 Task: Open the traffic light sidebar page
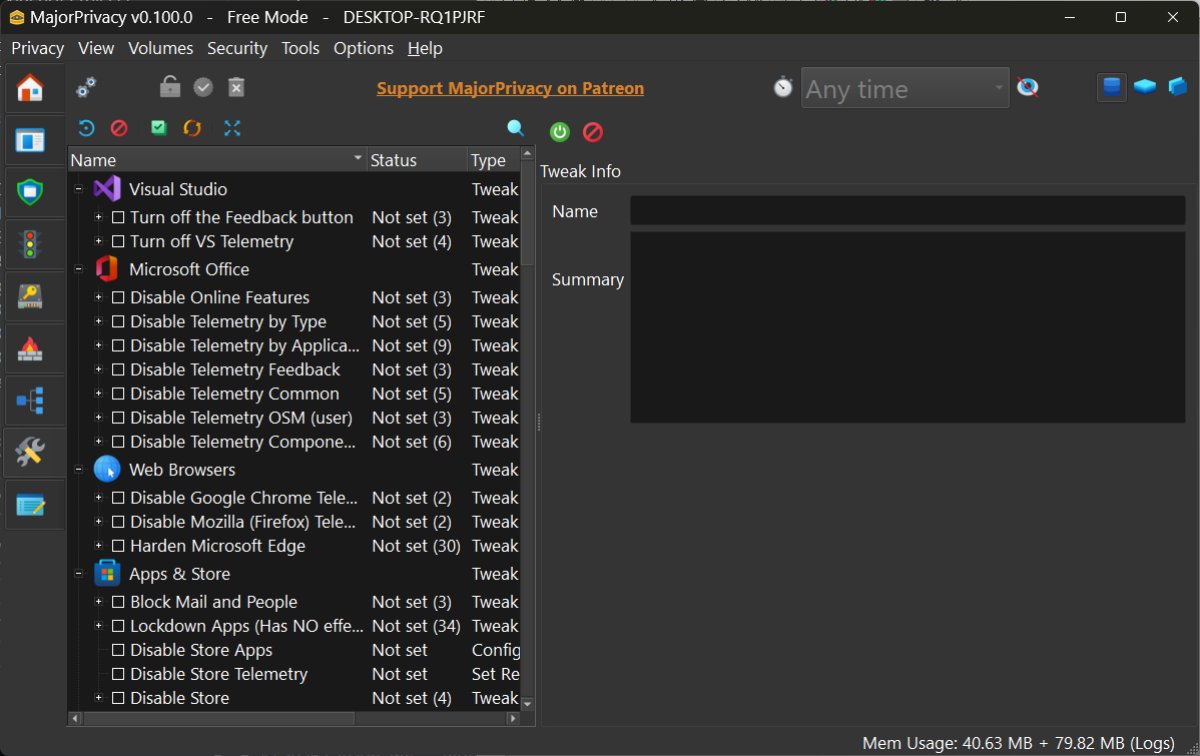pyautogui.click(x=30, y=244)
